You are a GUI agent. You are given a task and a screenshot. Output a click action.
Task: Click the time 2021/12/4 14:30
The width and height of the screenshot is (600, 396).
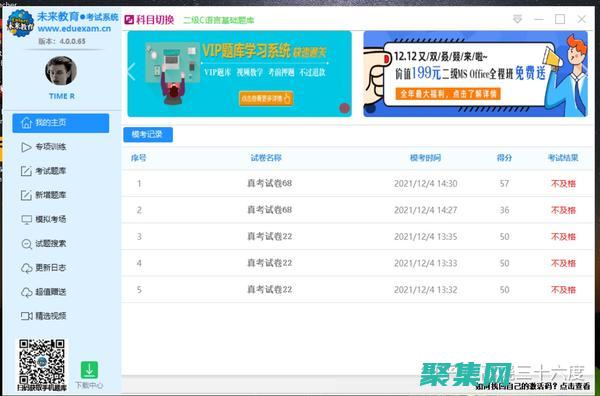[x=426, y=184]
